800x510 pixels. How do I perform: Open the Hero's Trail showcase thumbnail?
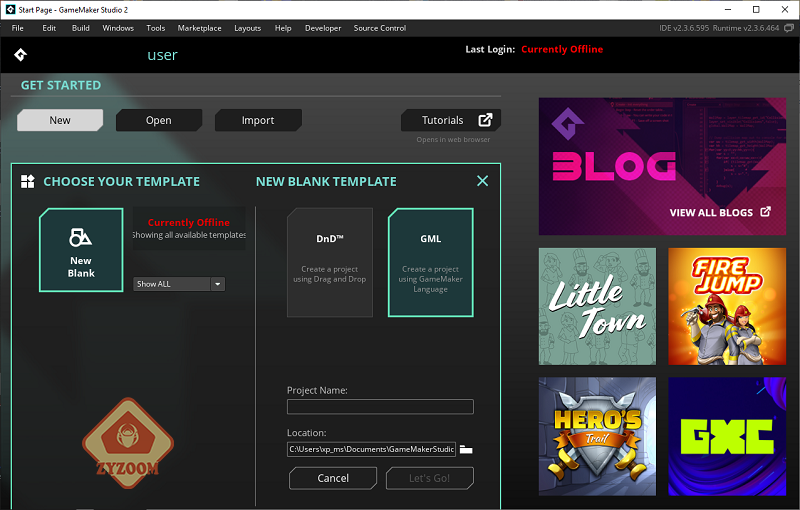[597, 437]
